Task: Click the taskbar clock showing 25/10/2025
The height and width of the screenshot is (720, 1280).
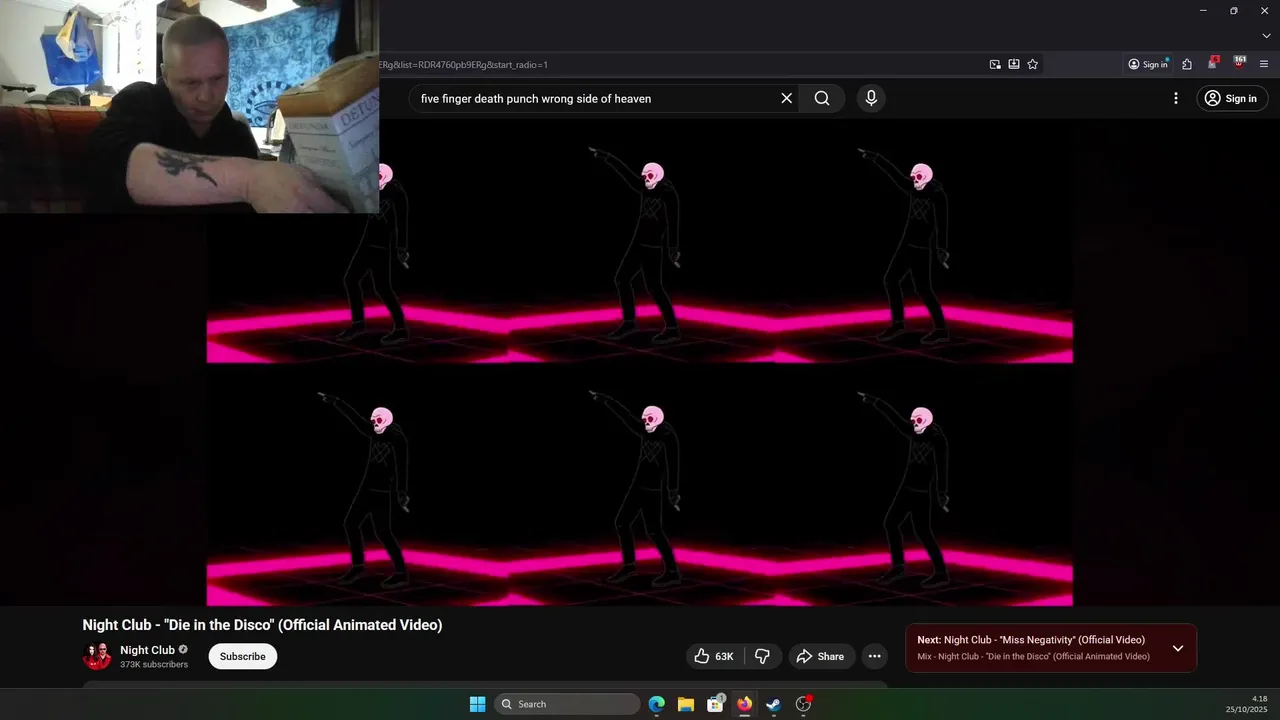Action: coord(1247,704)
